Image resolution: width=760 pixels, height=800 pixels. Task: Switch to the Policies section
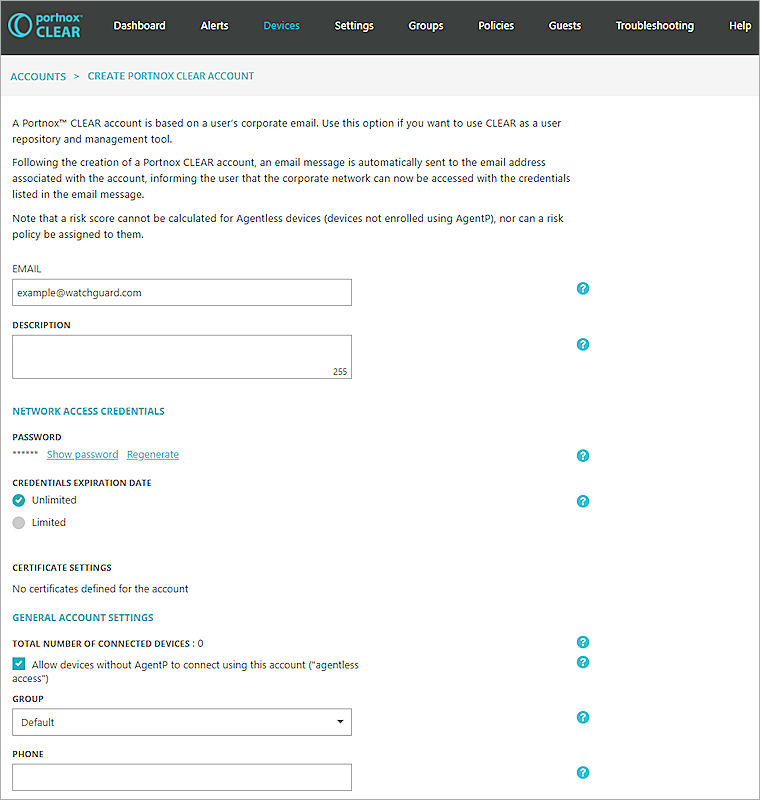(496, 25)
